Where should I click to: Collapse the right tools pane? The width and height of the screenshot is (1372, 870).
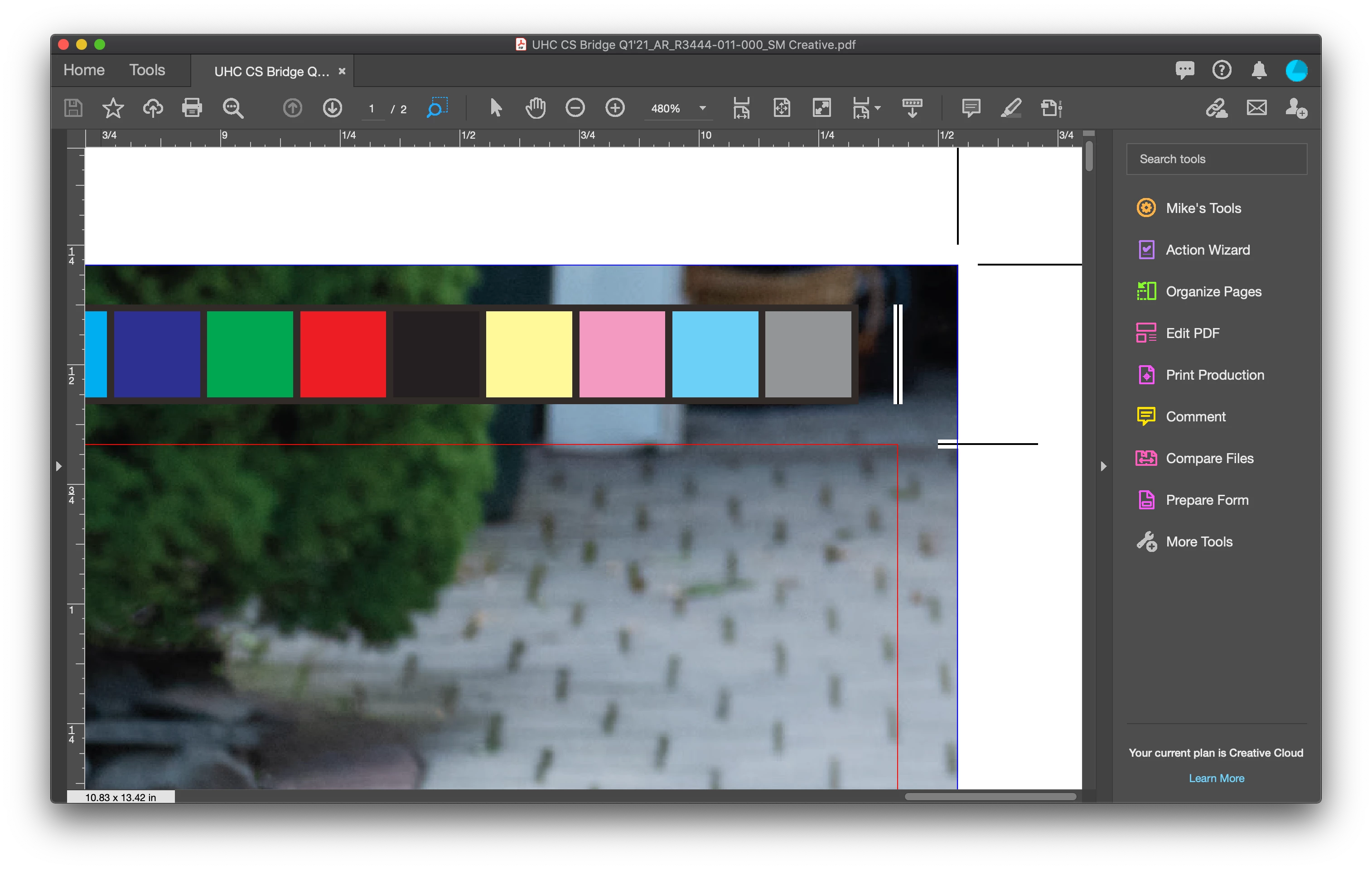1104,466
